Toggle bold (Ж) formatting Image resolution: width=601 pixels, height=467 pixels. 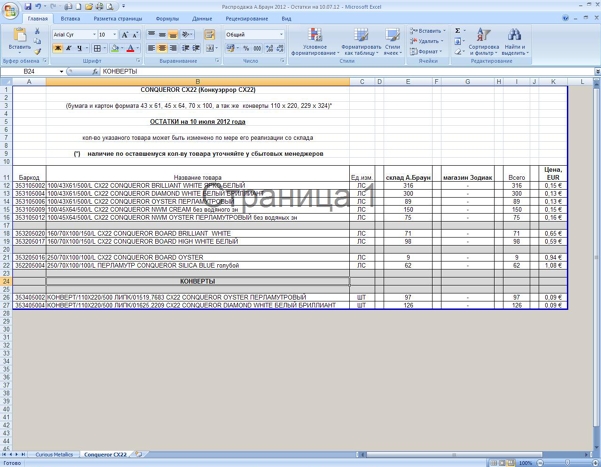point(58,48)
